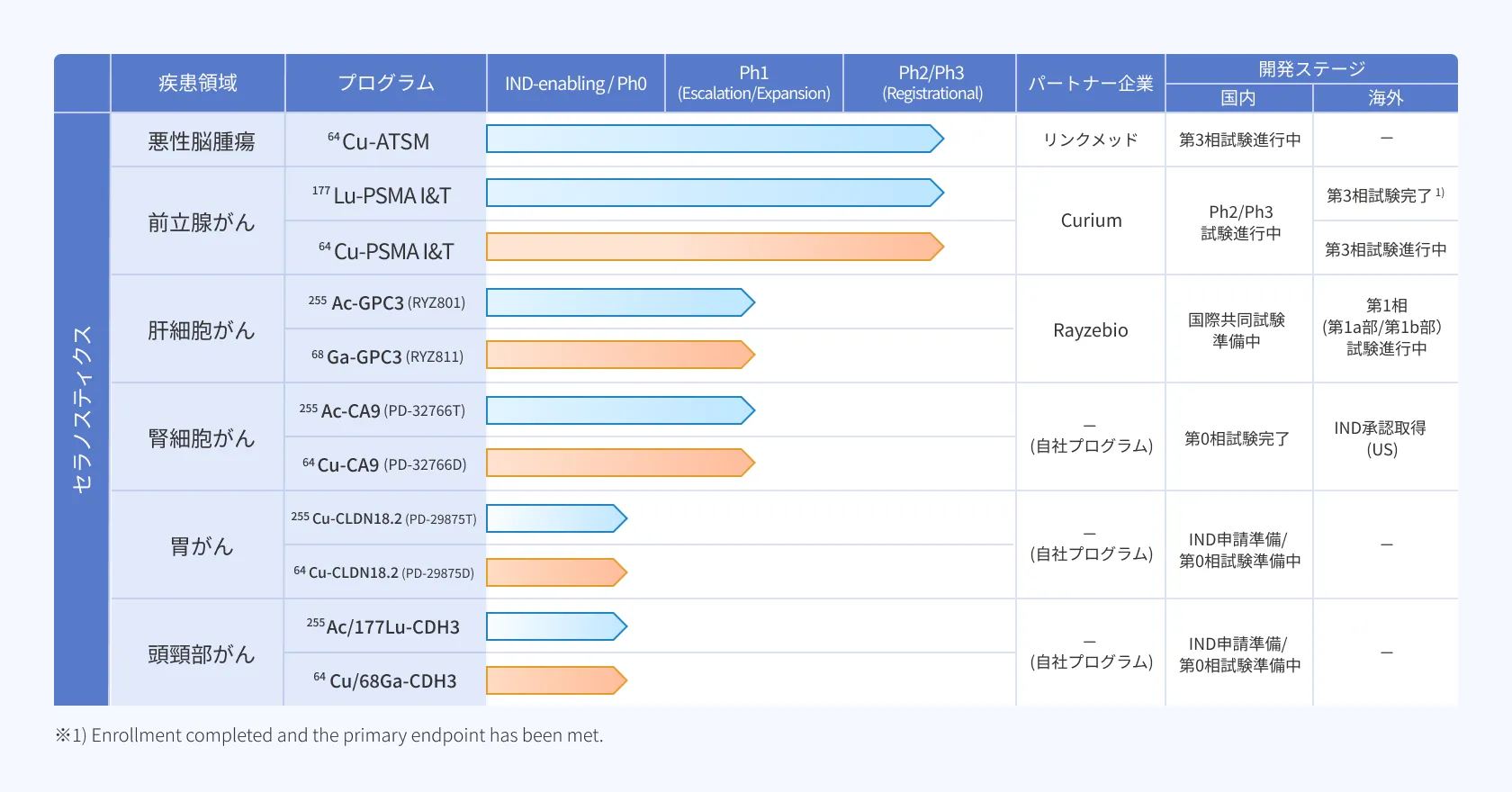Select the IND-enabling / Ph0 header
This screenshot has width=1512, height=792.
coord(576,84)
